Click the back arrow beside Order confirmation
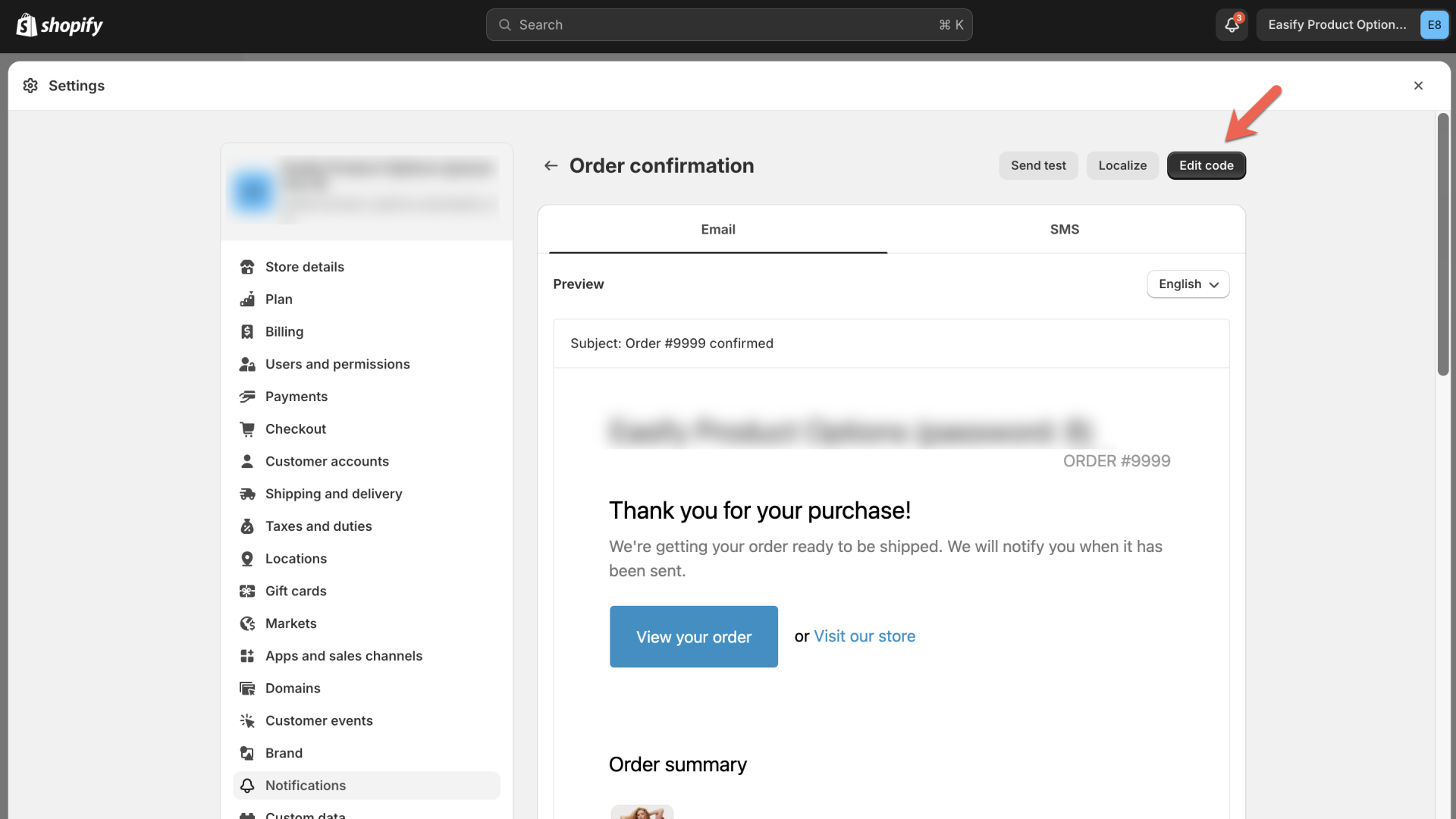1456x819 pixels. click(x=551, y=165)
